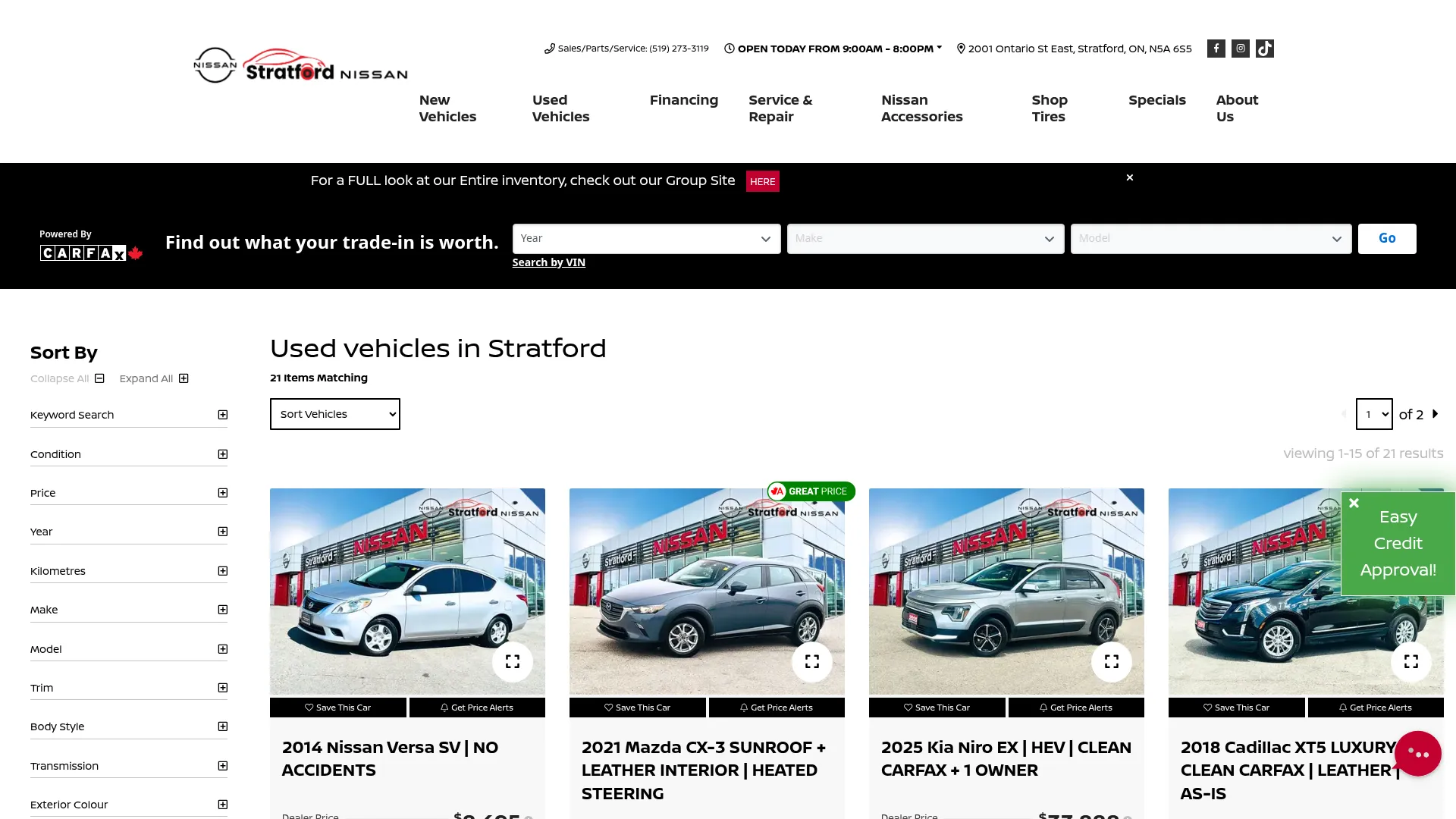Expand the 2014 Nissan Versa photo fullscreen
The image size is (1456, 819).
513,661
